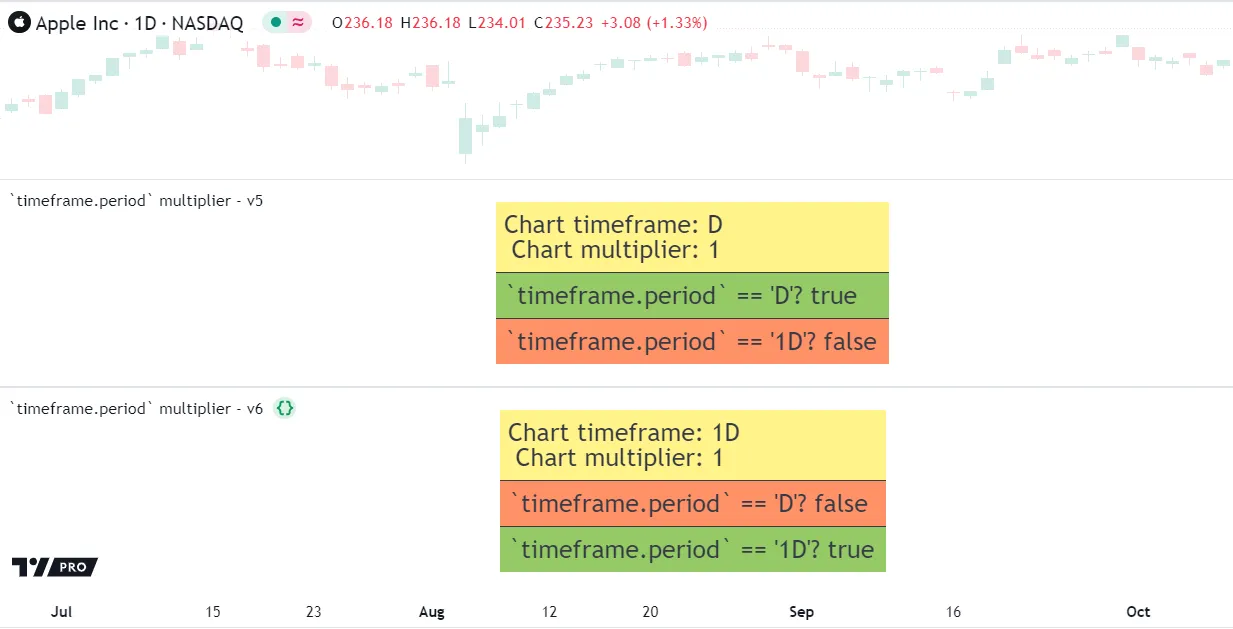Click the orange "== '1D'? false" cell
Viewport: 1233px width, 629px height.
(x=692, y=341)
